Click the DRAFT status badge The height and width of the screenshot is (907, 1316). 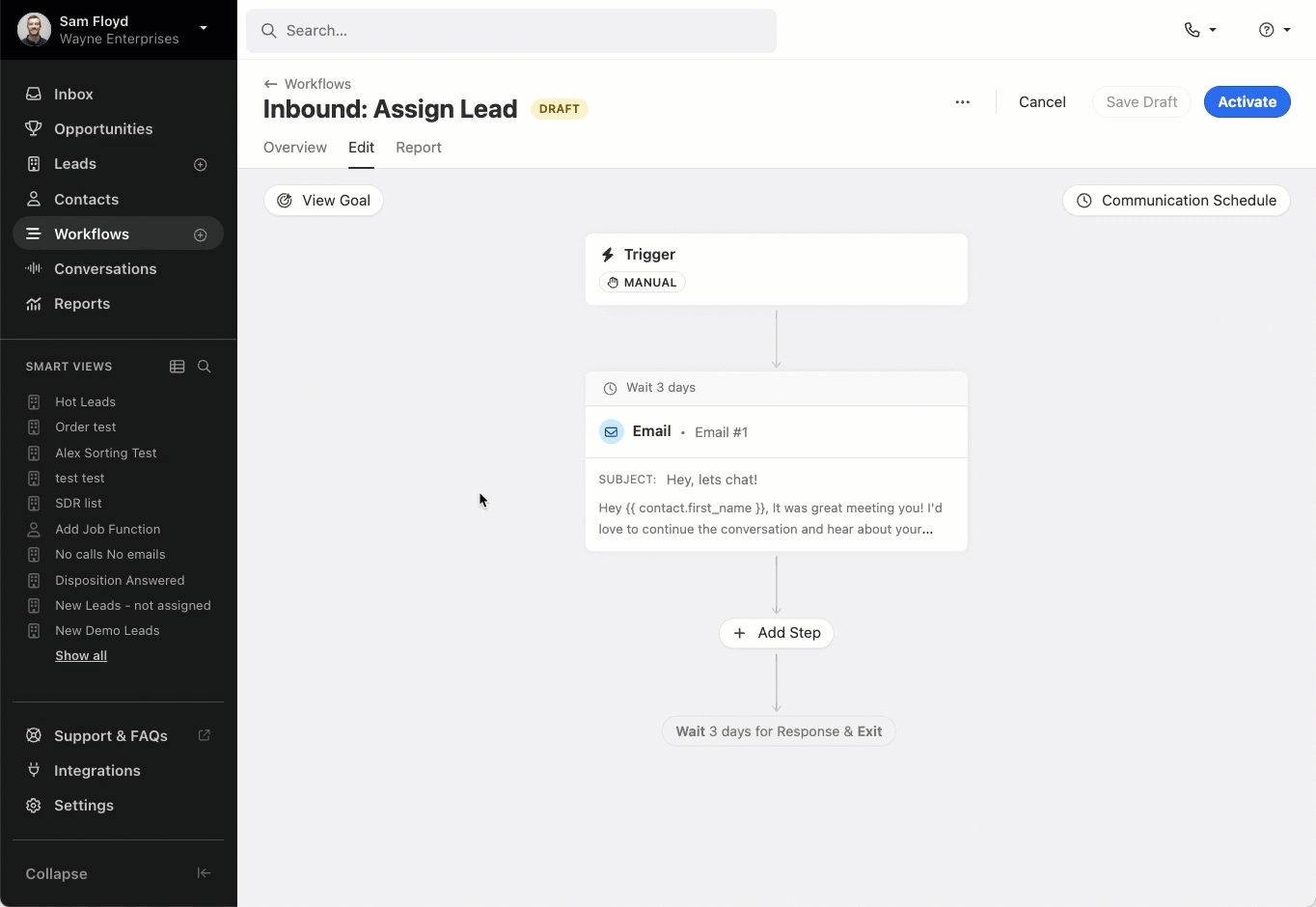coord(560,109)
